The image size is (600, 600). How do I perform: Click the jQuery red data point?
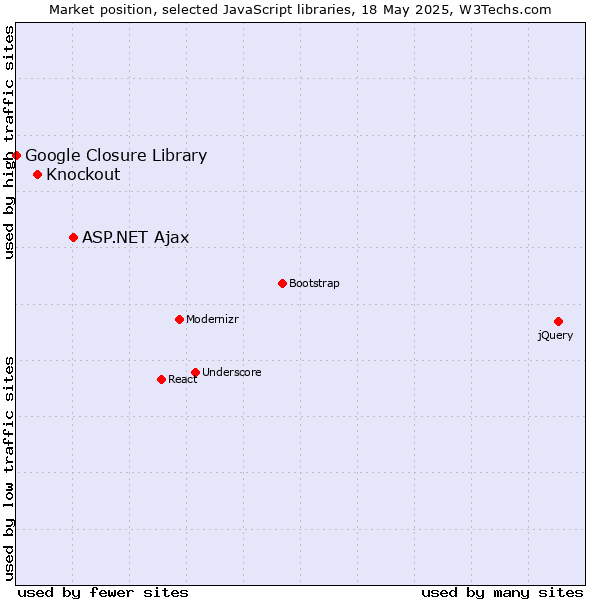pos(558,321)
